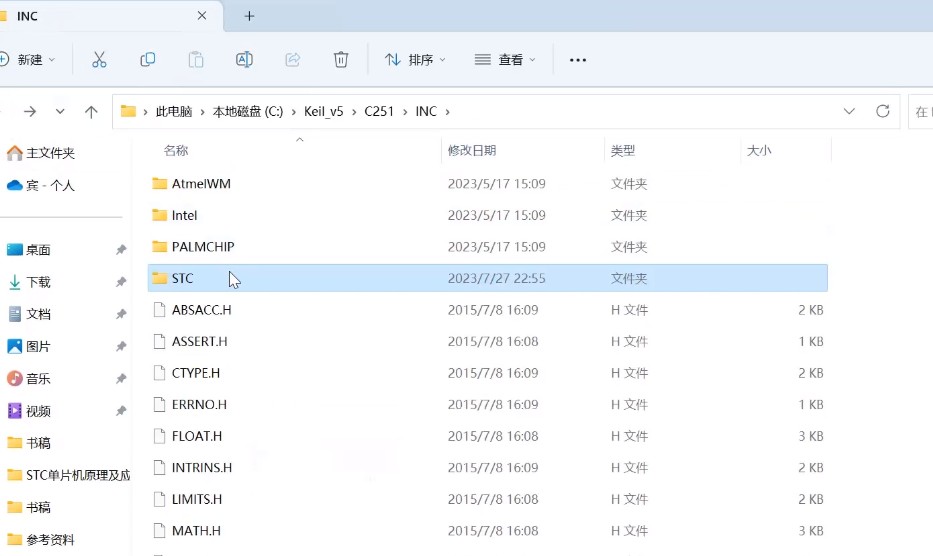Expand chevron after Keil_v5 in breadcrumb
The height and width of the screenshot is (556, 933).
(353, 112)
